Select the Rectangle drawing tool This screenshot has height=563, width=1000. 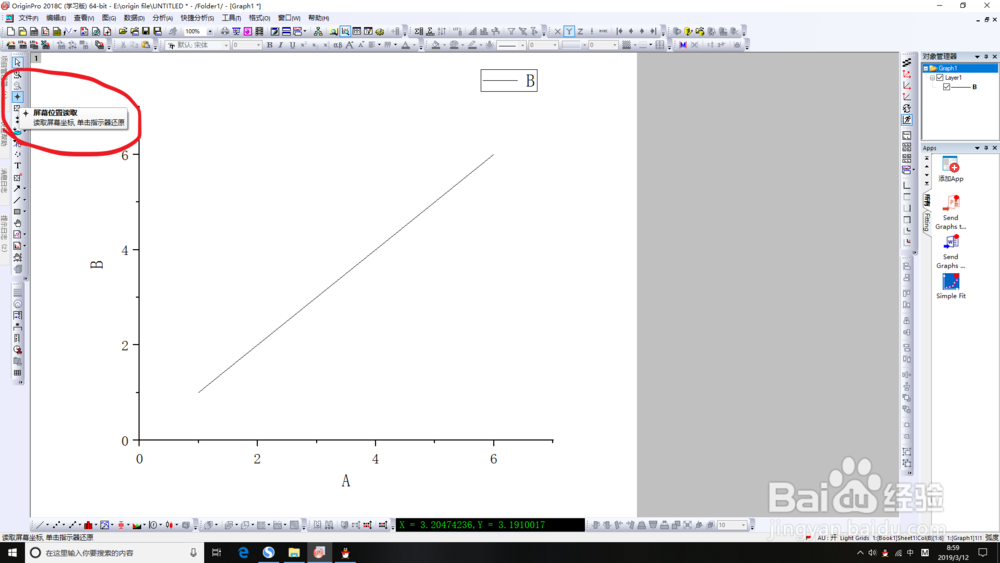click(x=17, y=212)
